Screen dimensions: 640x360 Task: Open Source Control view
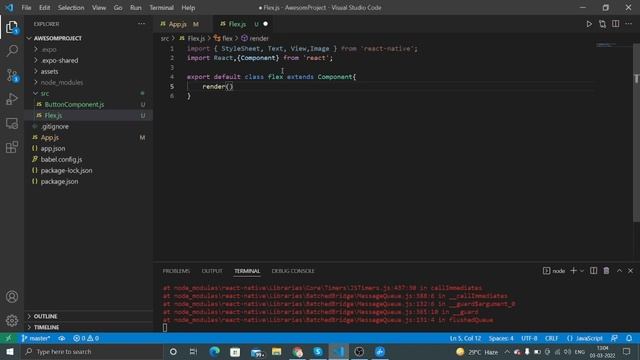tap(12, 75)
